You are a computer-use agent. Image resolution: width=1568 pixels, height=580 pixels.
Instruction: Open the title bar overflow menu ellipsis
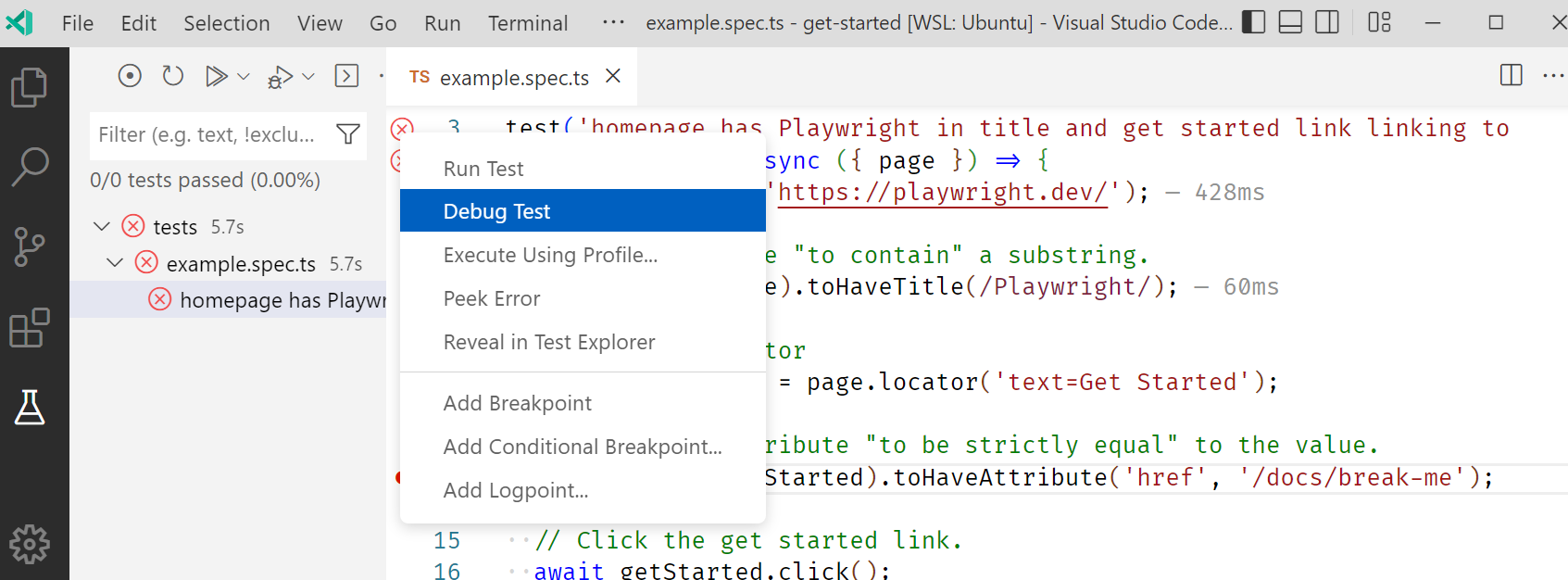pos(613,22)
